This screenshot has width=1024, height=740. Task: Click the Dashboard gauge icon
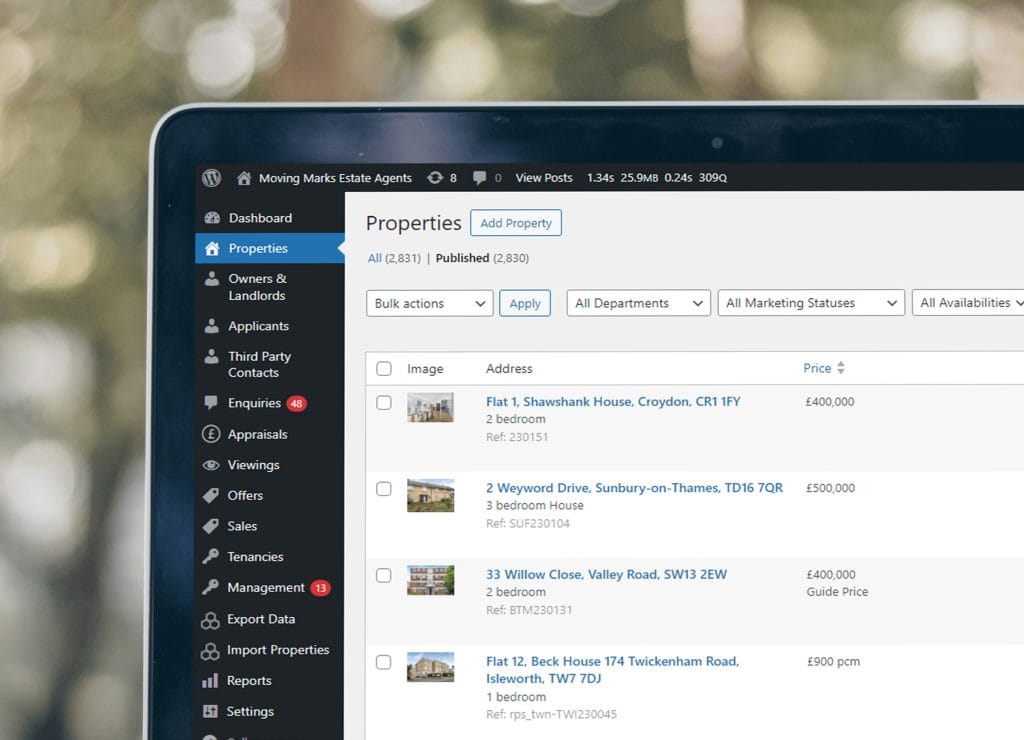212,218
